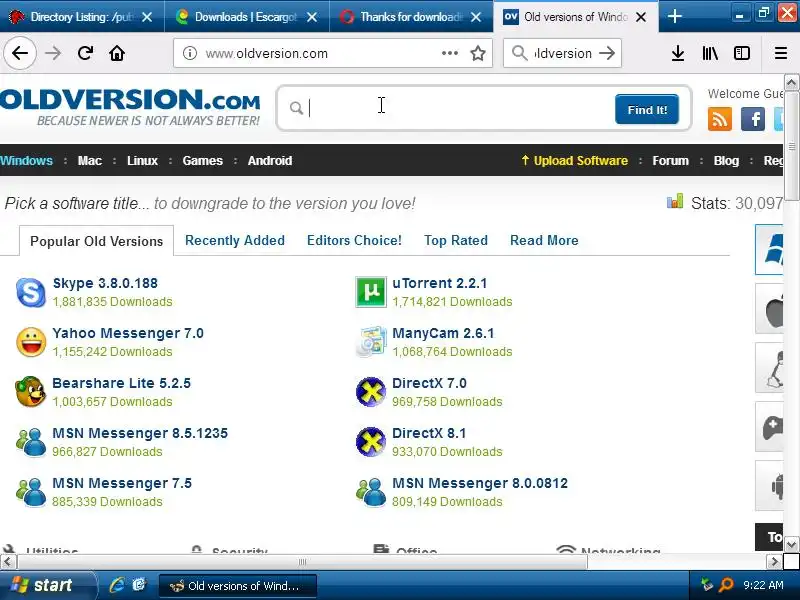Click the ManyCam icon
The image size is (800, 600).
point(371,341)
